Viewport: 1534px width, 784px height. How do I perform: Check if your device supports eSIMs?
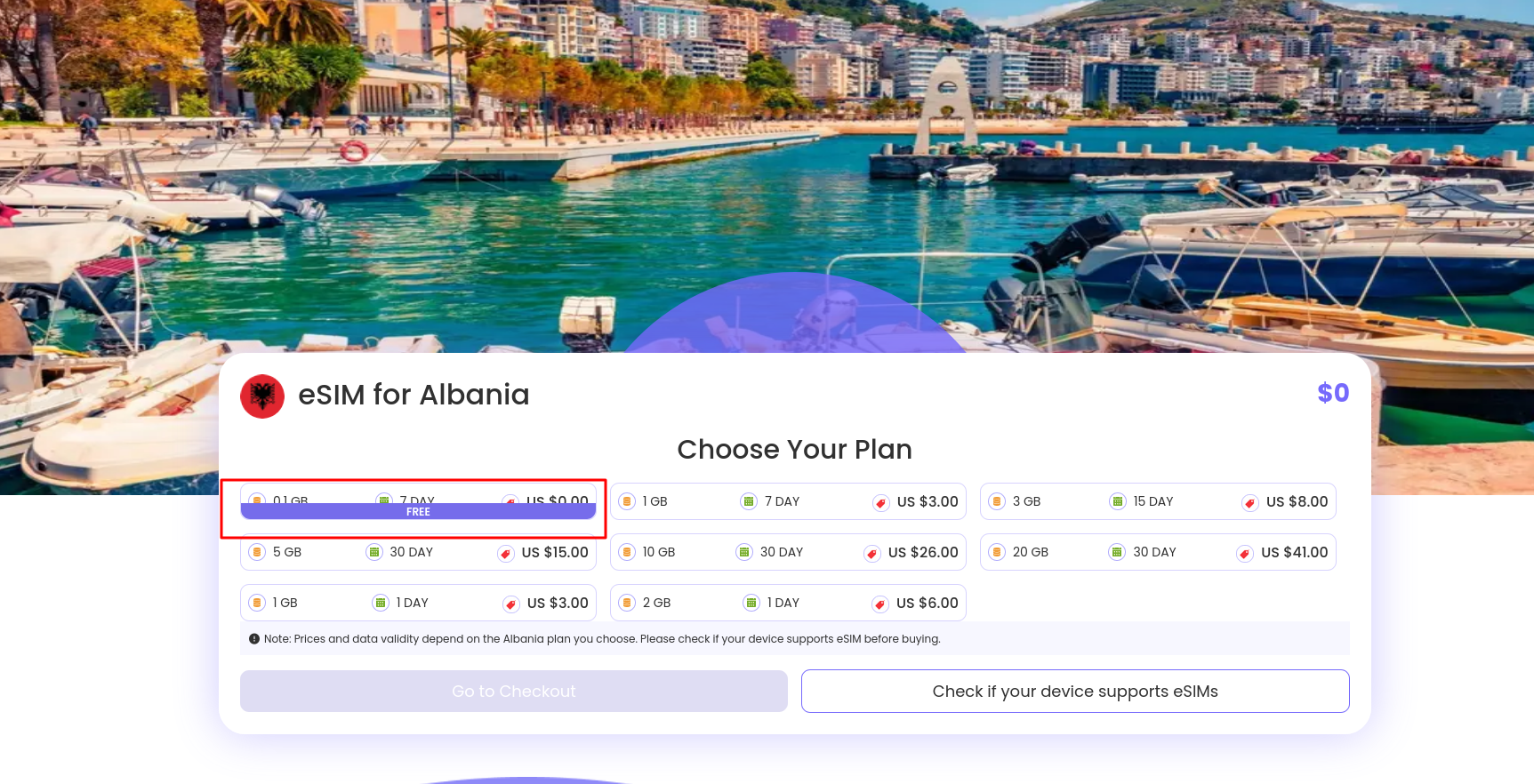coord(1075,691)
